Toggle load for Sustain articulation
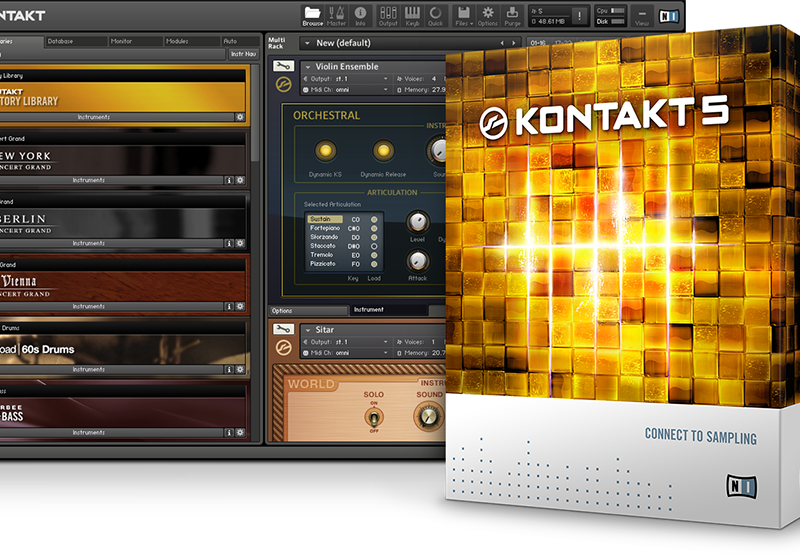The width and height of the screenshot is (800, 555). coord(374,219)
